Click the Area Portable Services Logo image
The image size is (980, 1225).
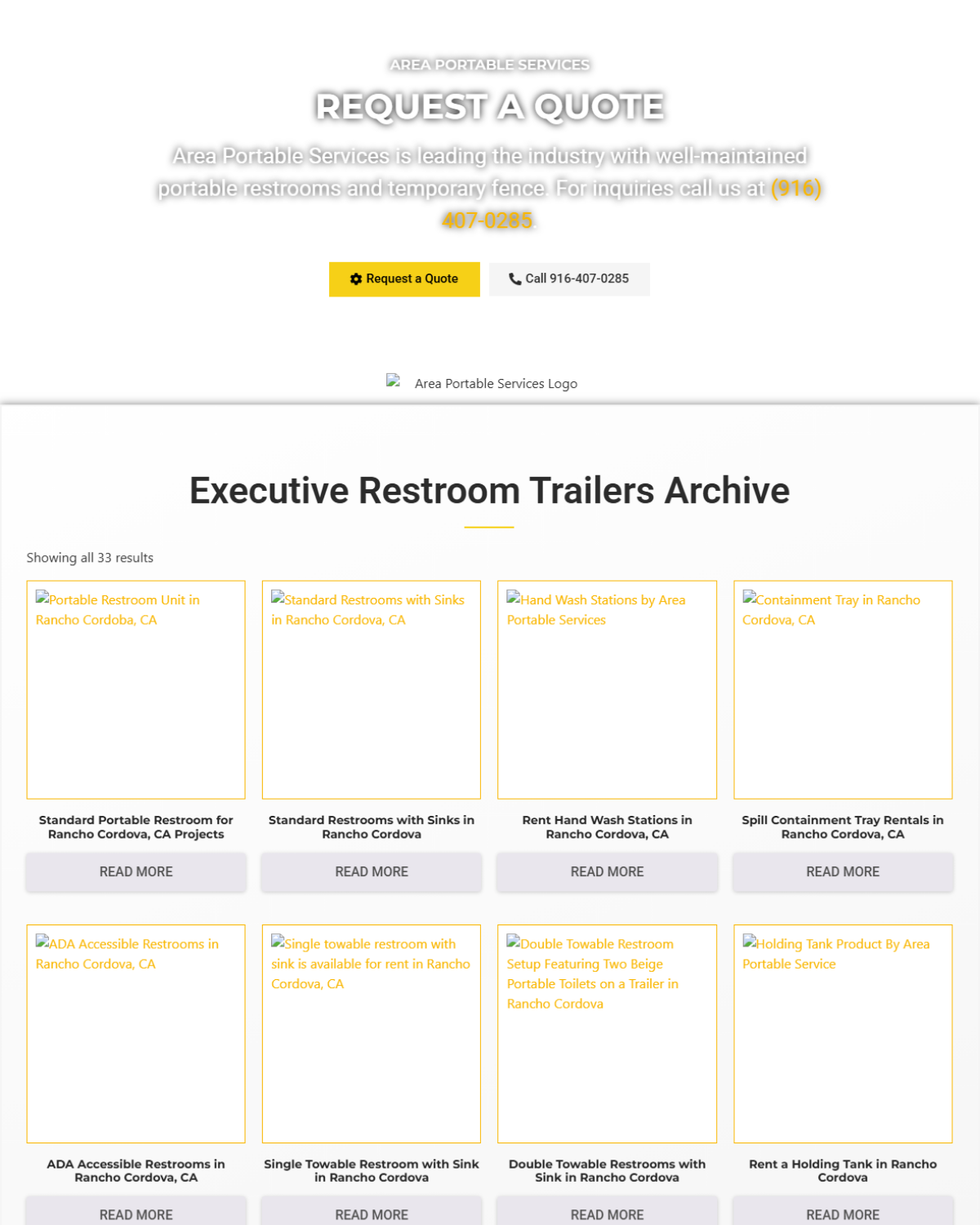click(482, 383)
